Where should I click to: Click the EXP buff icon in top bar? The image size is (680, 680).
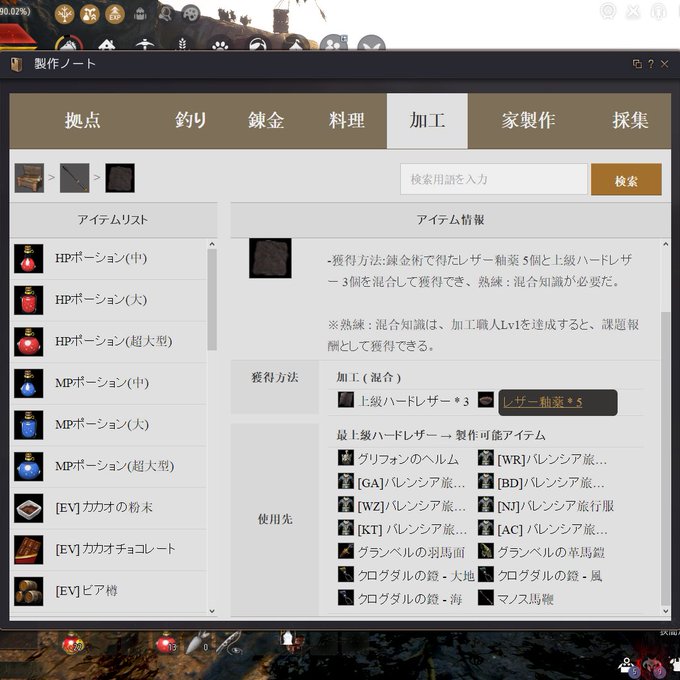point(114,16)
